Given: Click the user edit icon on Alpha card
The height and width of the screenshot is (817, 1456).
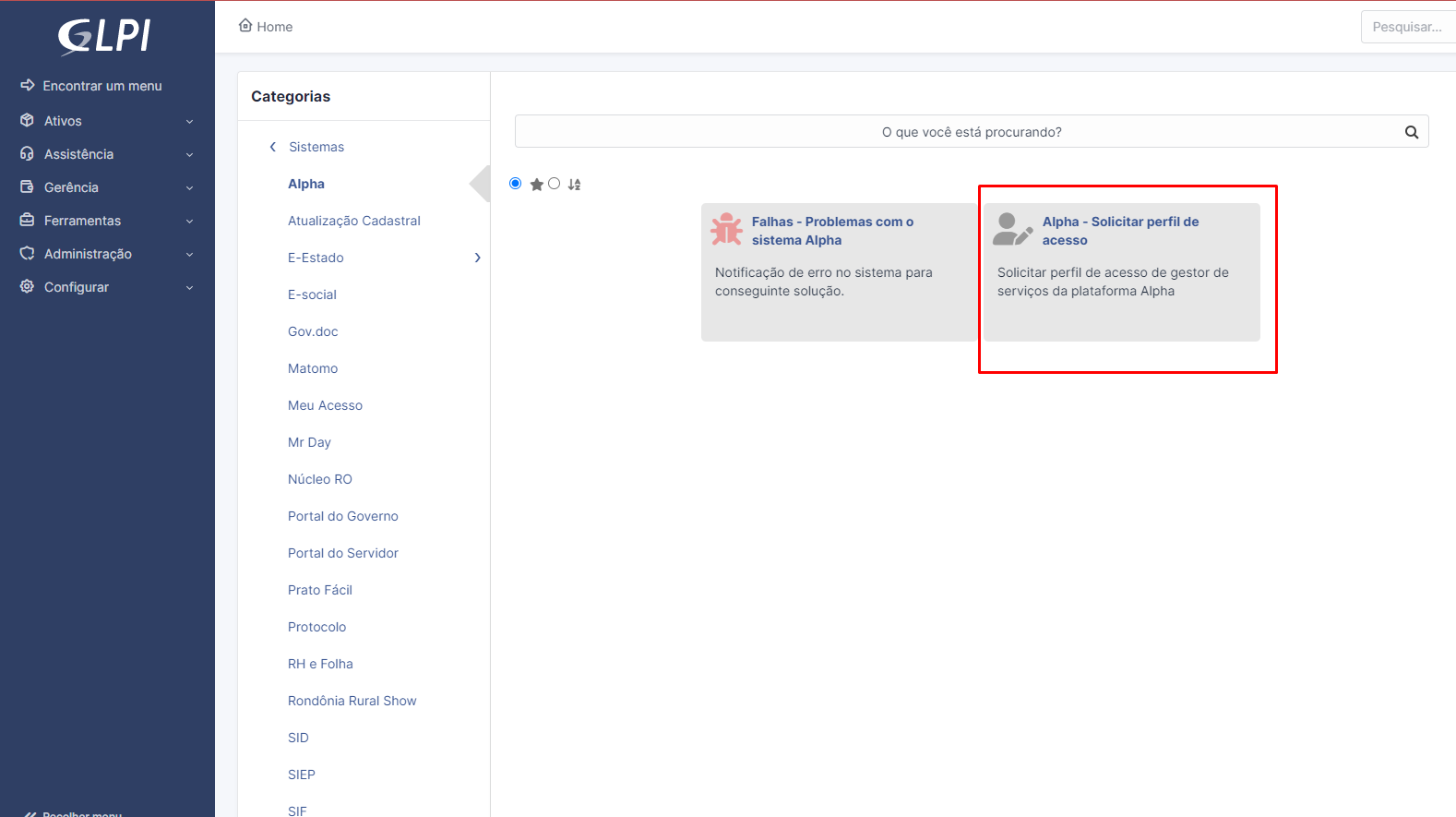Looking at the screenshot, I should point(1012,229).
